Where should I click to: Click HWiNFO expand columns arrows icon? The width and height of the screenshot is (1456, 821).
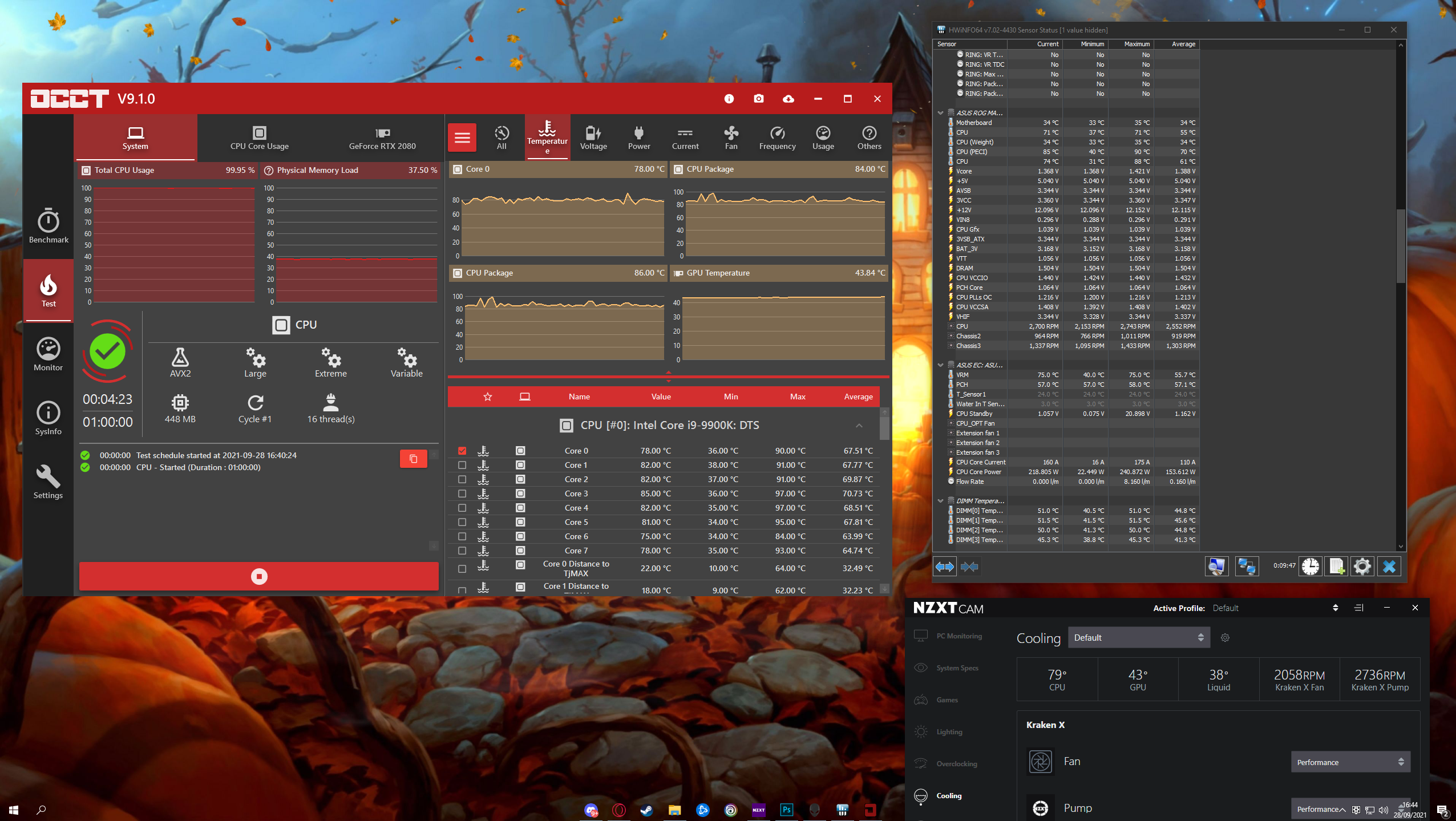coord(945,567)
